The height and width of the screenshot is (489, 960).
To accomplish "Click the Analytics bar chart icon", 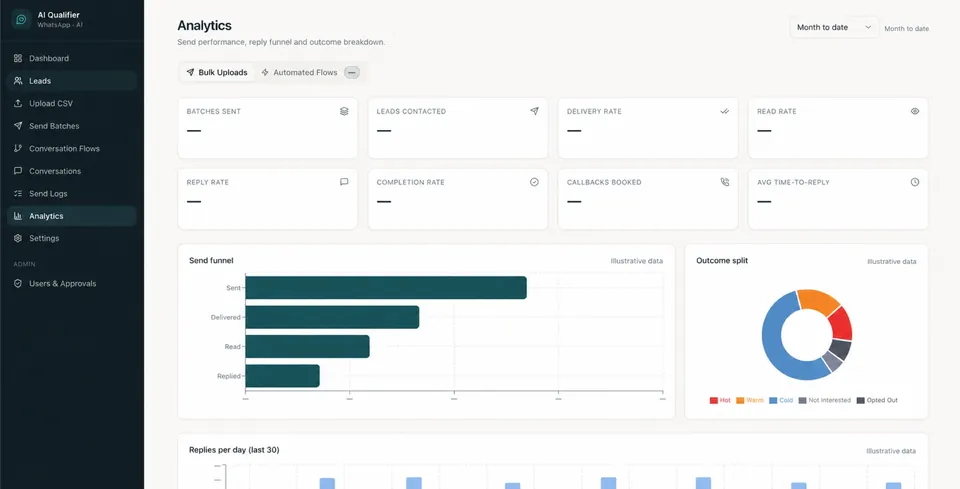I will [18, 216].
